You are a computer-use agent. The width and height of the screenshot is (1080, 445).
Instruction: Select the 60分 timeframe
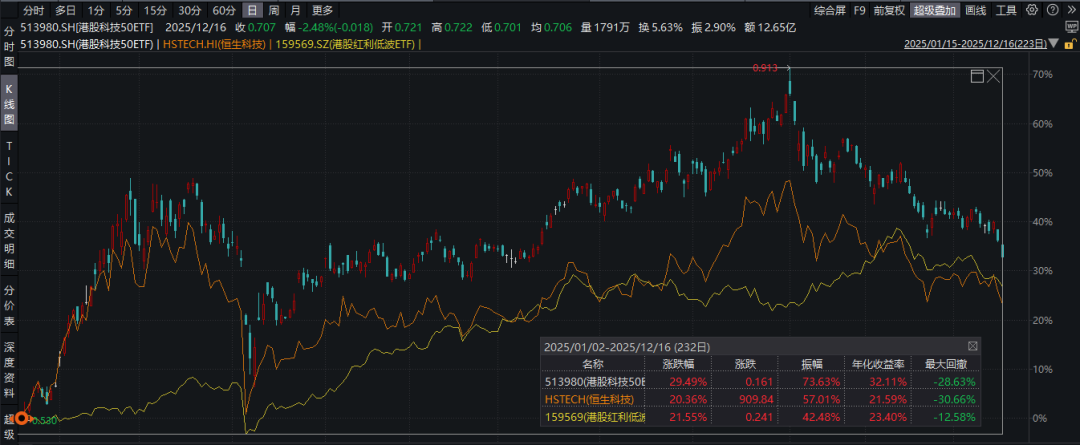click(224, 10)
